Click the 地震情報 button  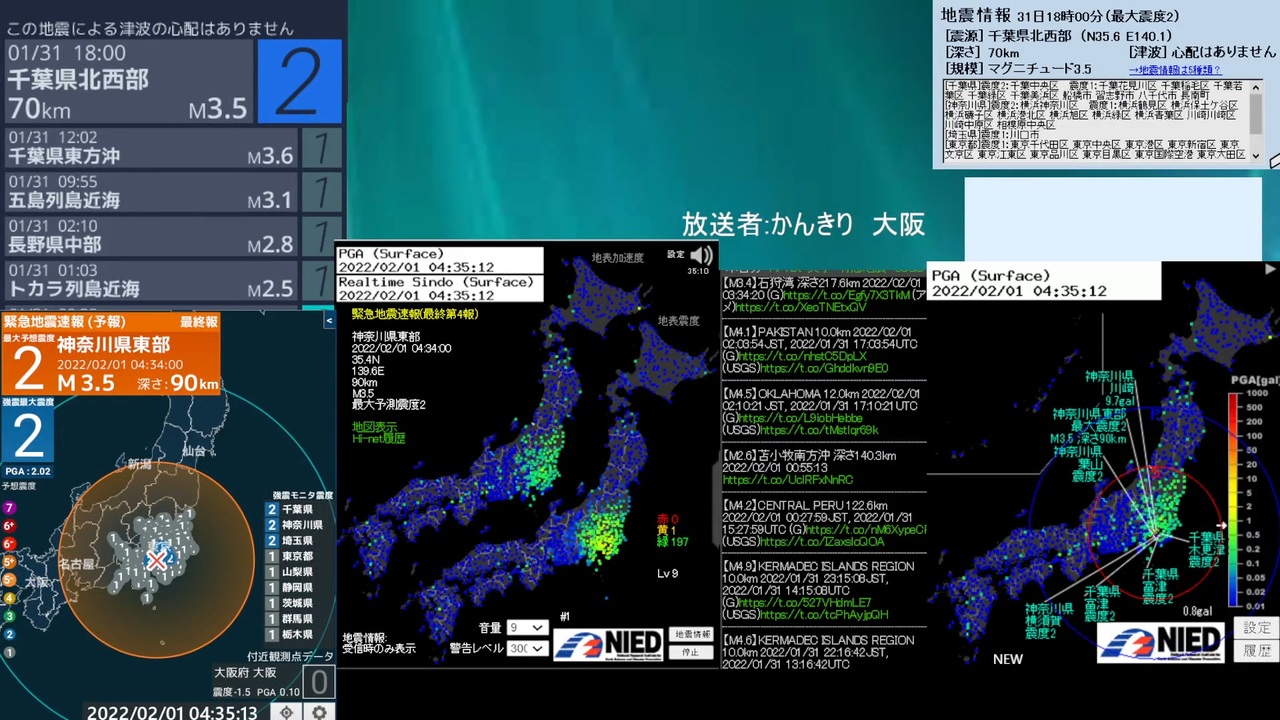coord(691,635)
